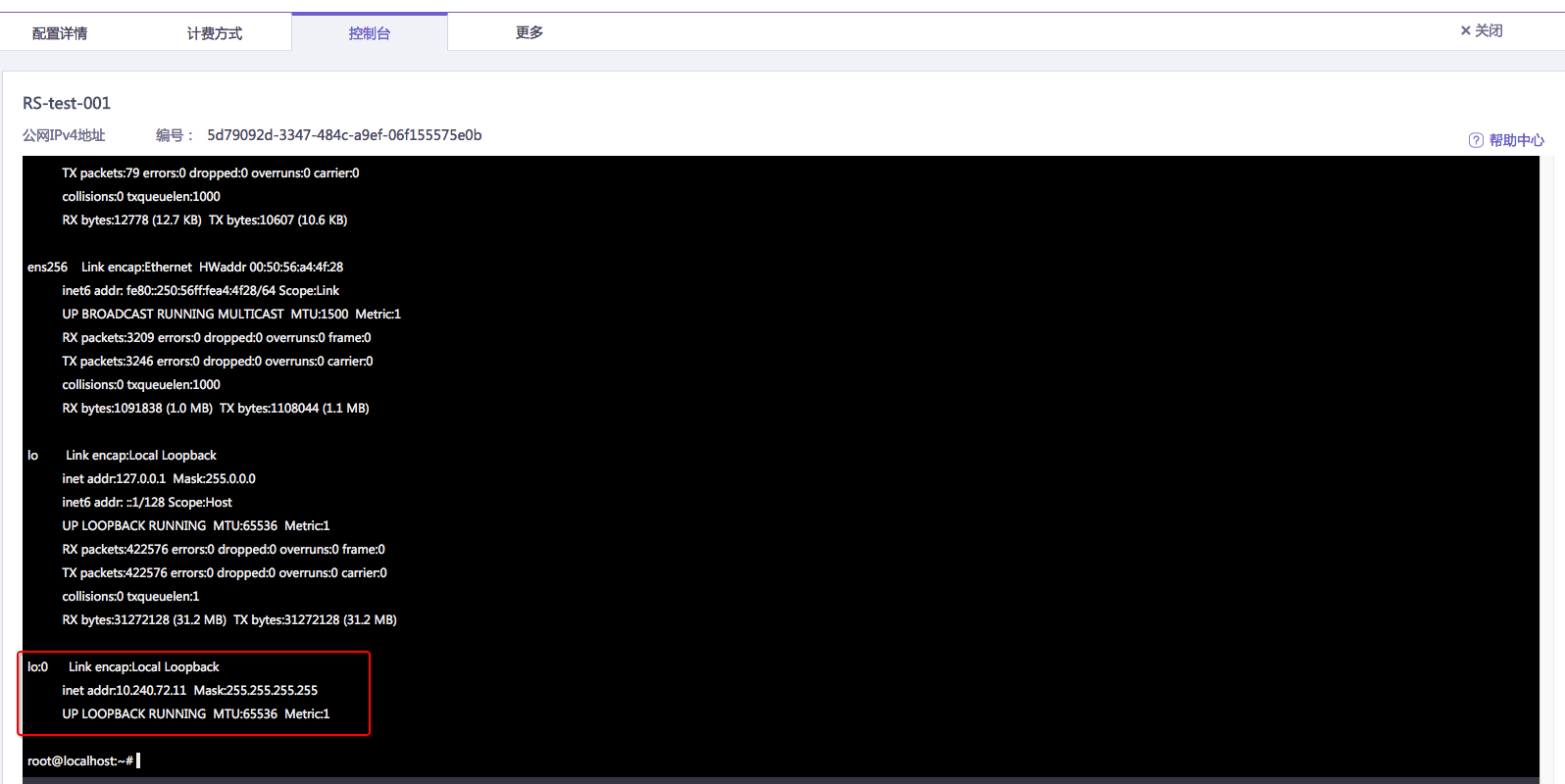Open the help center question mark icon
This screenshot has height=784, width=1565.
[1476, 140]
